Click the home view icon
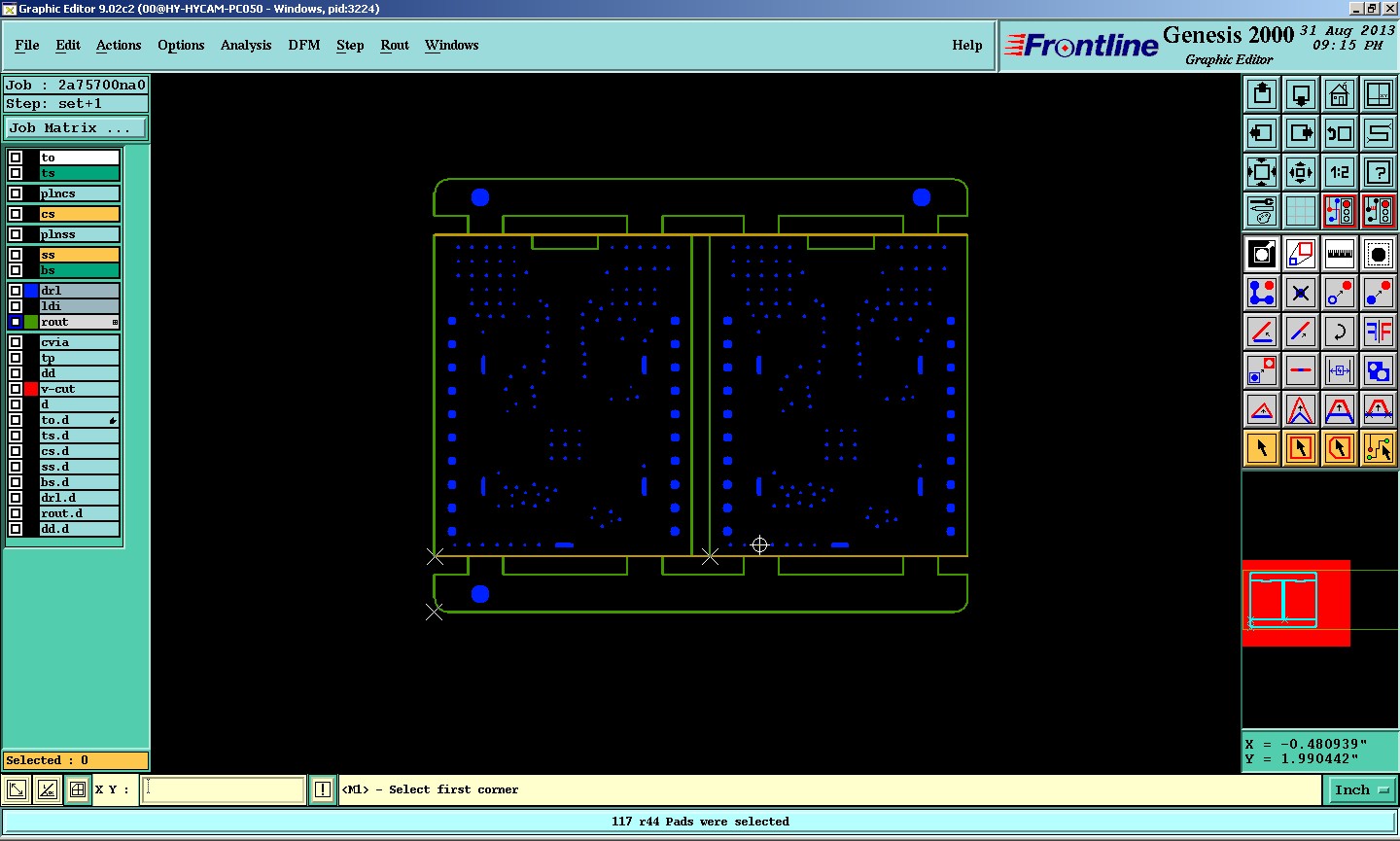 (1340, 94)
